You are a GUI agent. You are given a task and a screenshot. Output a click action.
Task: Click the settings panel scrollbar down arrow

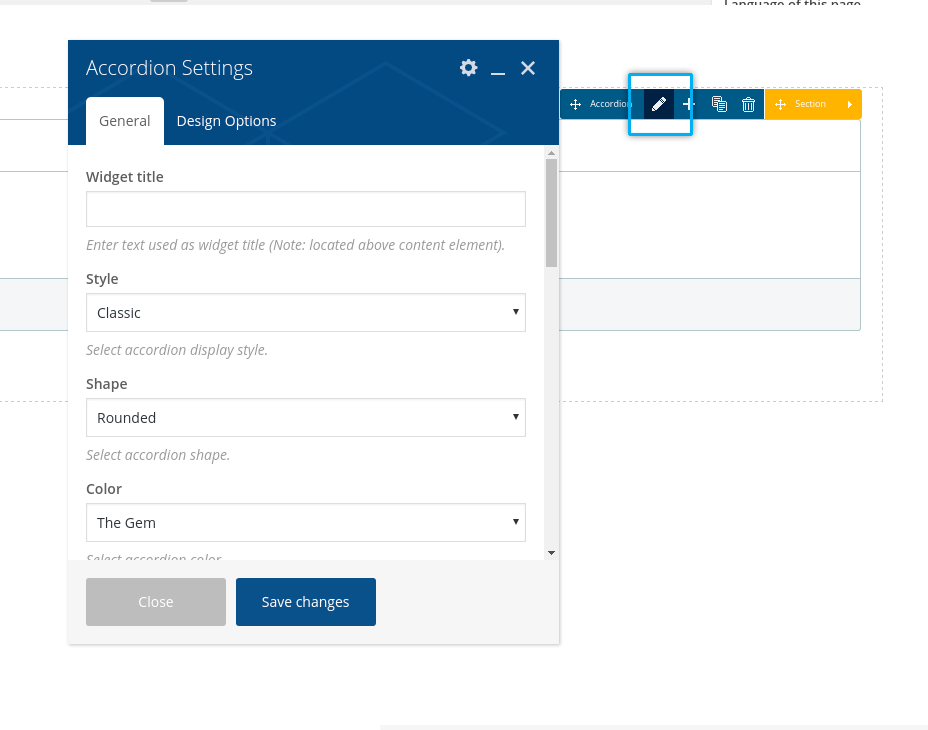point(551,553)
